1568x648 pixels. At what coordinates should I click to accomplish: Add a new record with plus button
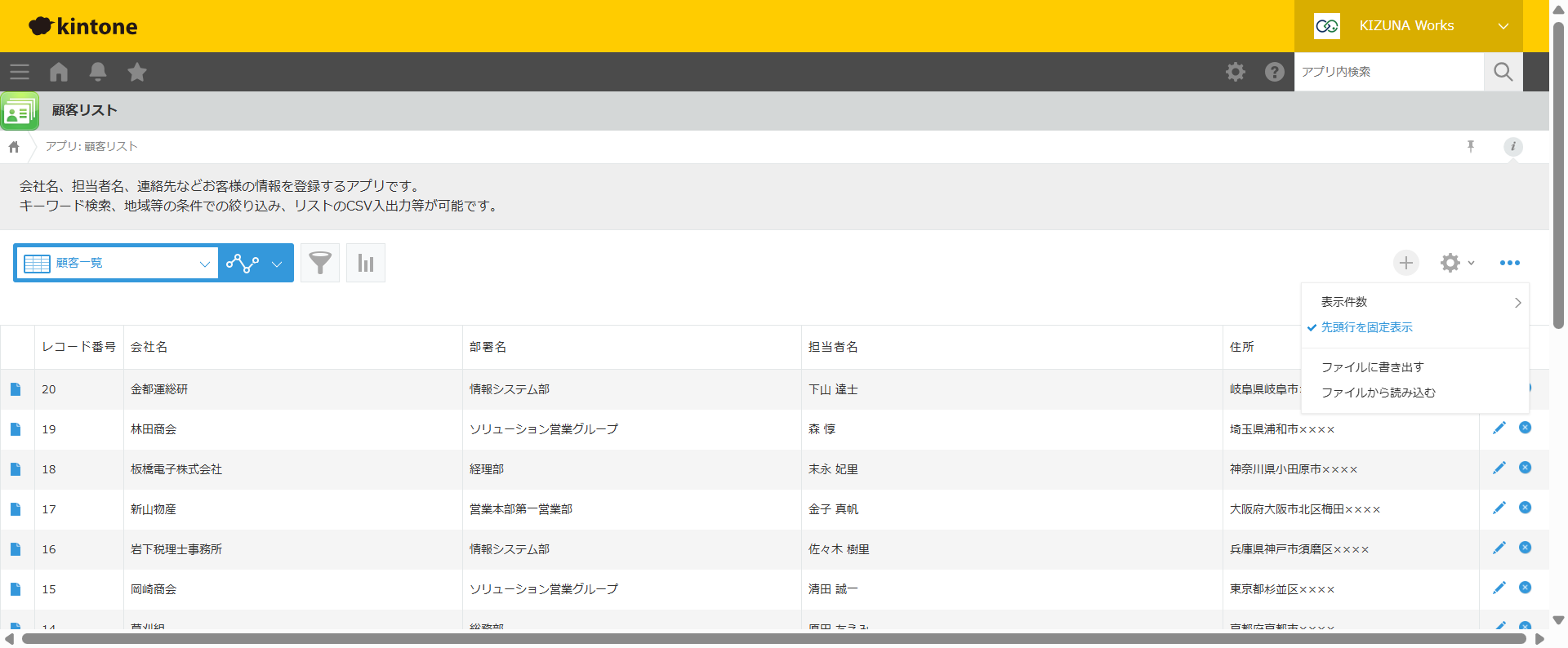[1406, 263]
